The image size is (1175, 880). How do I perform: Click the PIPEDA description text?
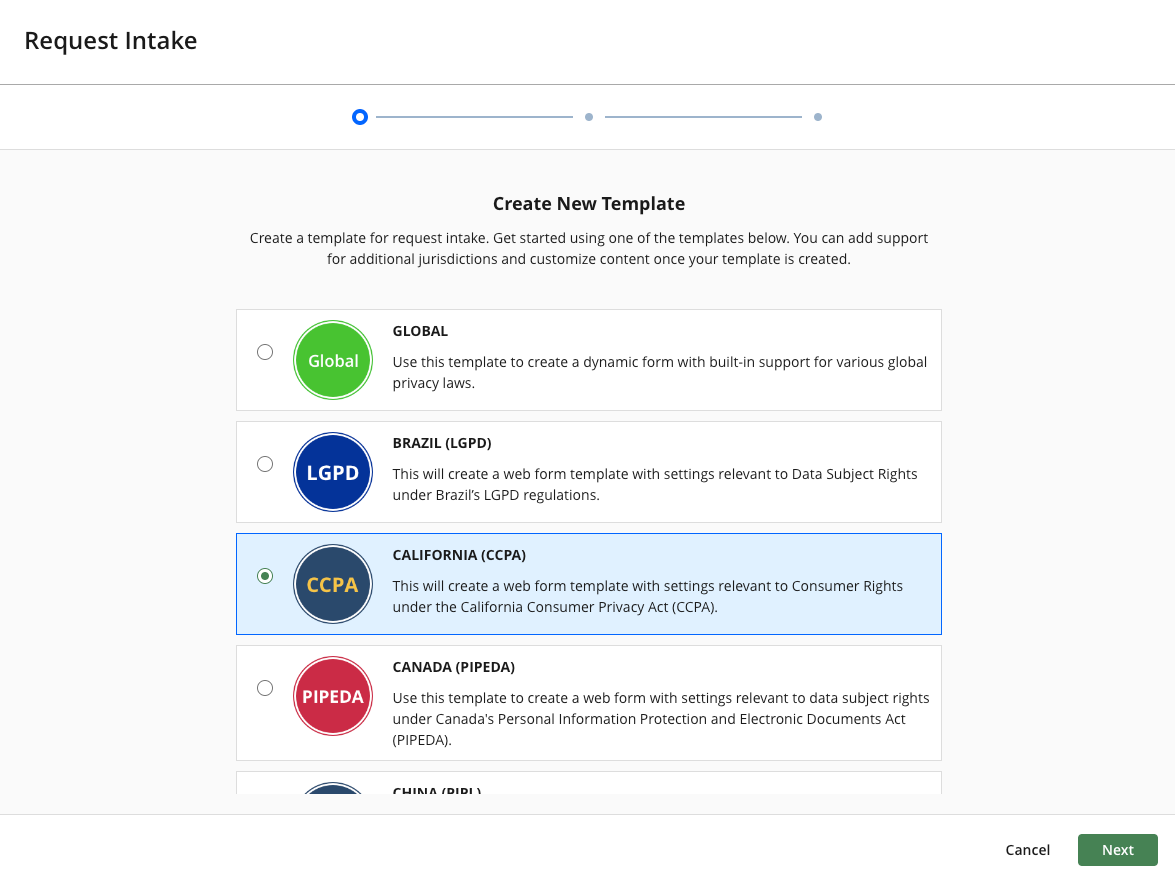pyautogui.click(x=661, y=719)
